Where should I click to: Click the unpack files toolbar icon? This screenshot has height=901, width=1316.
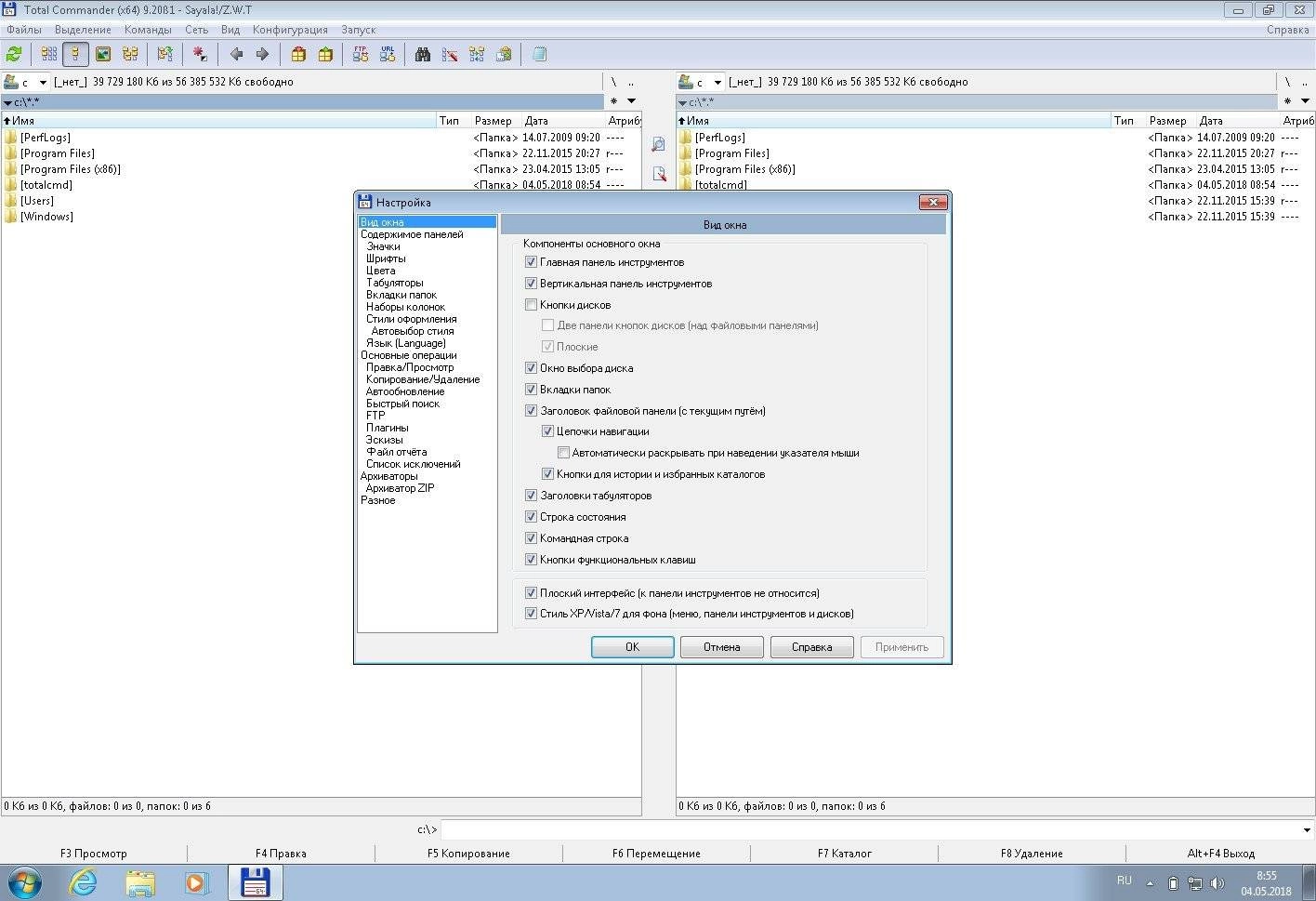[325, 54]
